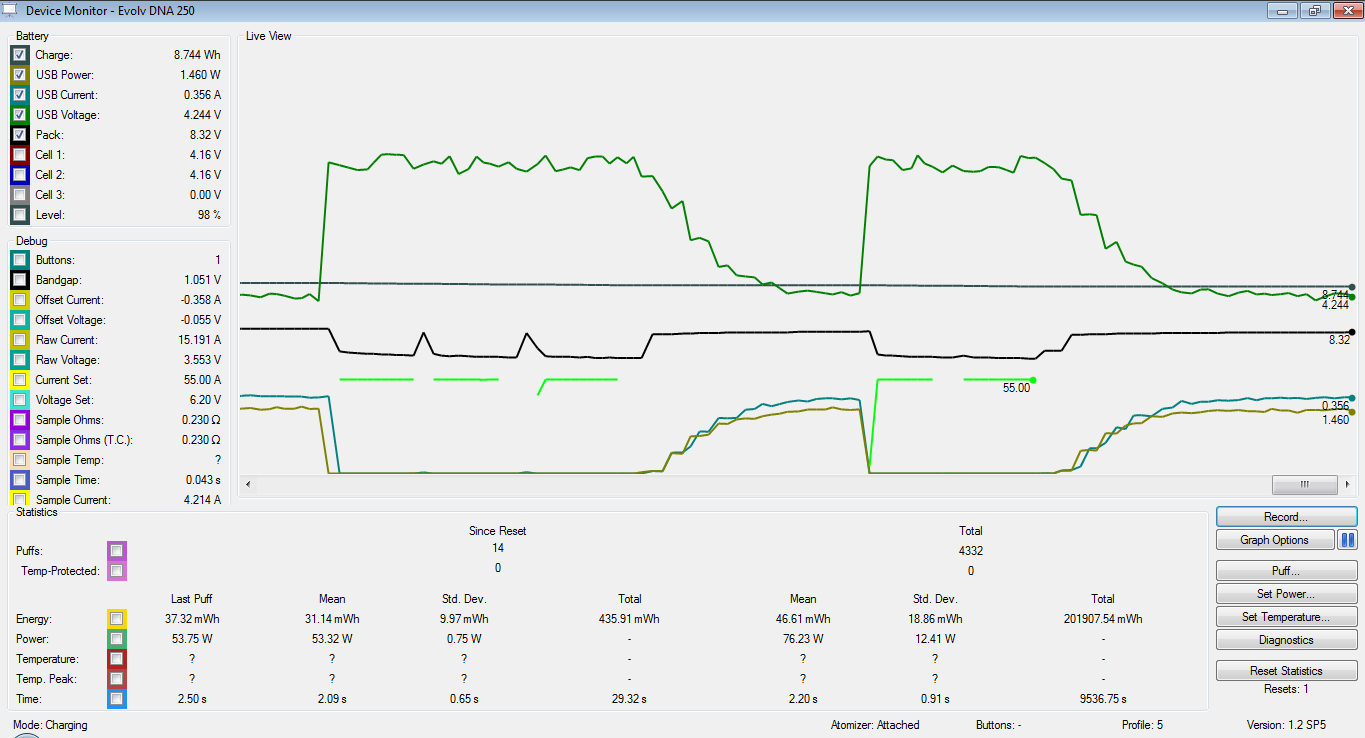Select the Charge value 8.744 Wh

coord(197,55)
